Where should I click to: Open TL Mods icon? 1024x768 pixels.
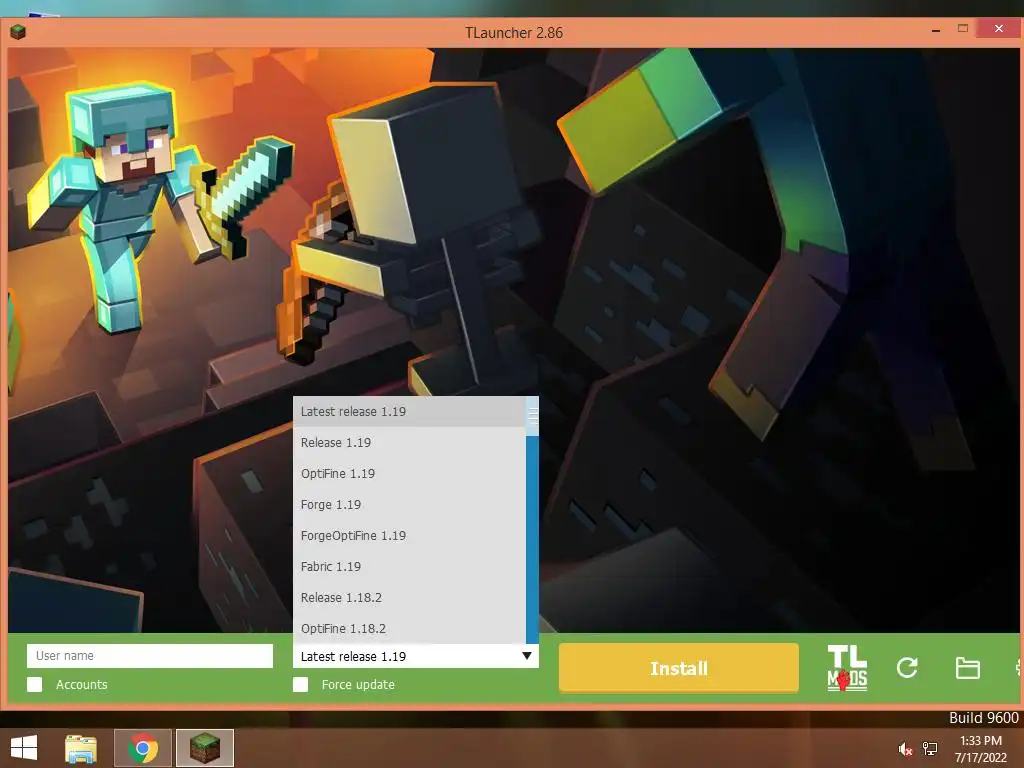pos(847,668)
